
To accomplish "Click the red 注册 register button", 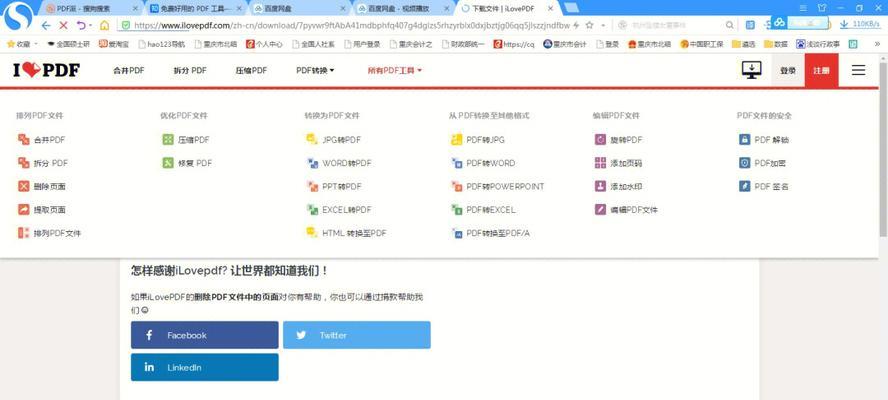I will click(822, 70).
